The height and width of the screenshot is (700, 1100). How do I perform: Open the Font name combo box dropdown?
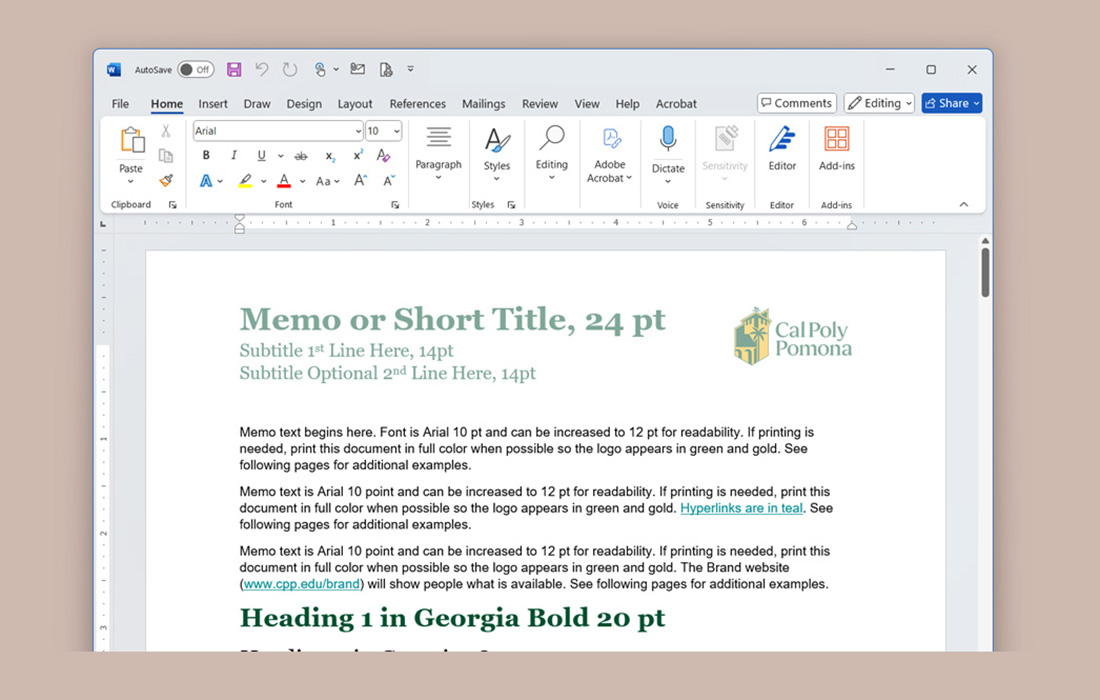click(x=358, y=131)
